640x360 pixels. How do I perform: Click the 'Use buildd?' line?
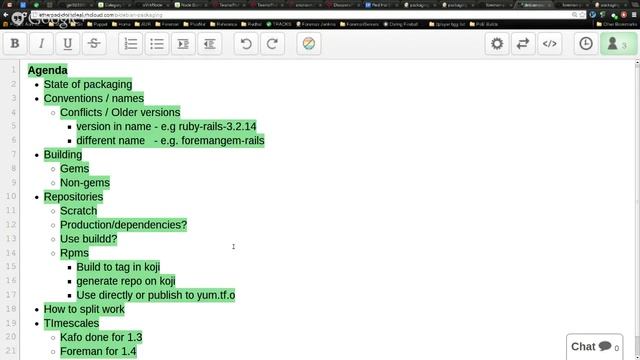pos(89,239)
